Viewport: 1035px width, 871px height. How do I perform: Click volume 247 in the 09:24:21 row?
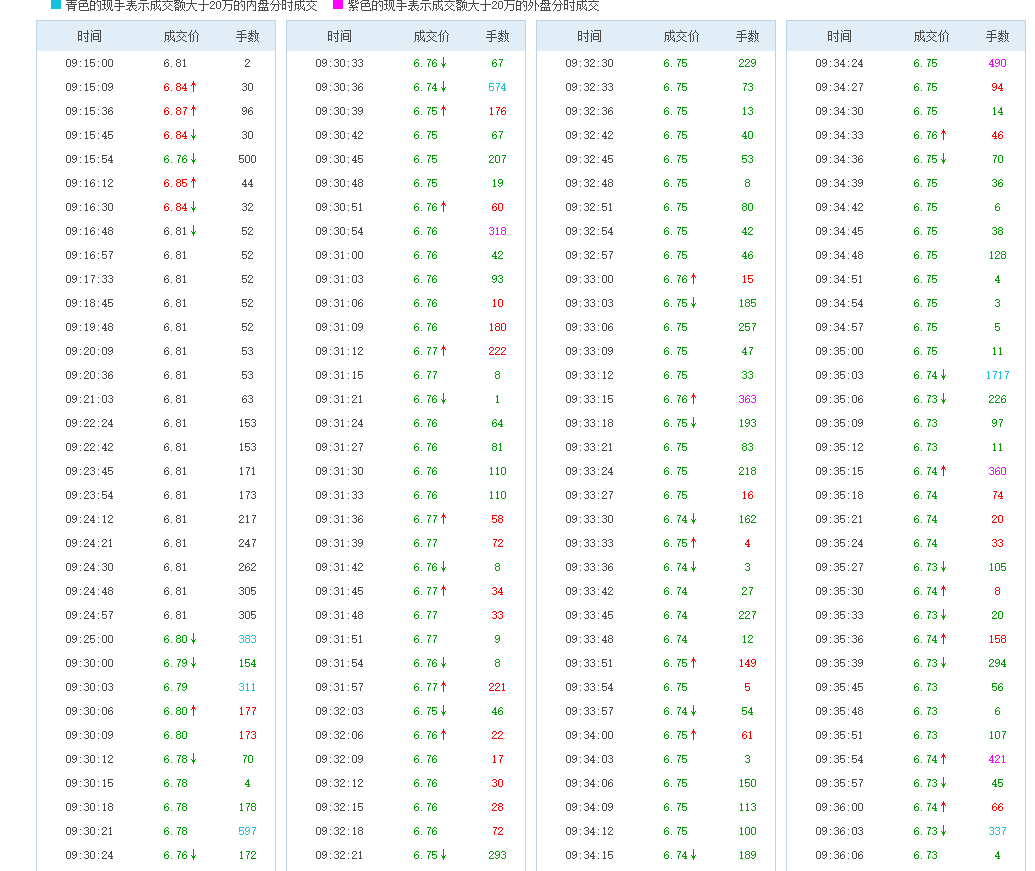tap(248, 543)
